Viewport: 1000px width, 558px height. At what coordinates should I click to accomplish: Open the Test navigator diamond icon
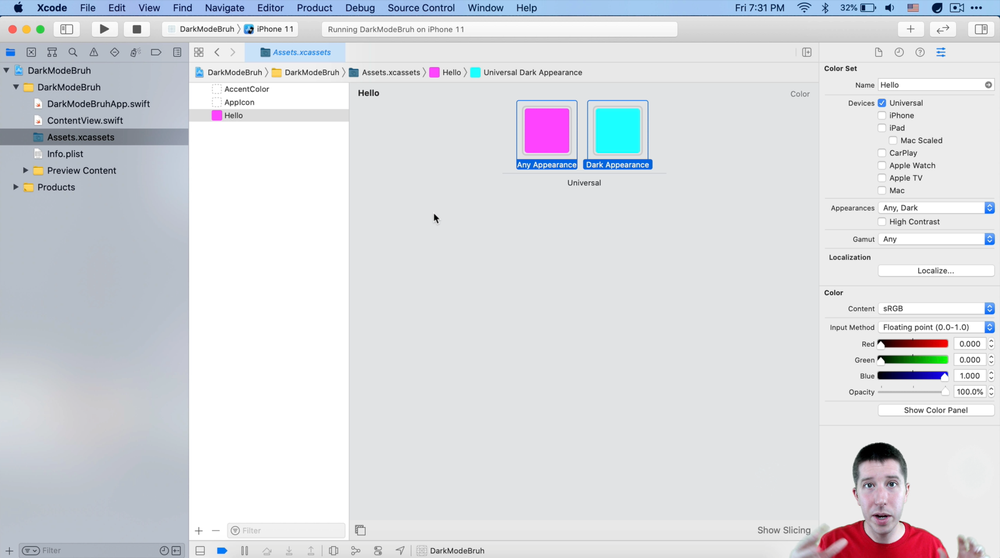coord(115,52)
